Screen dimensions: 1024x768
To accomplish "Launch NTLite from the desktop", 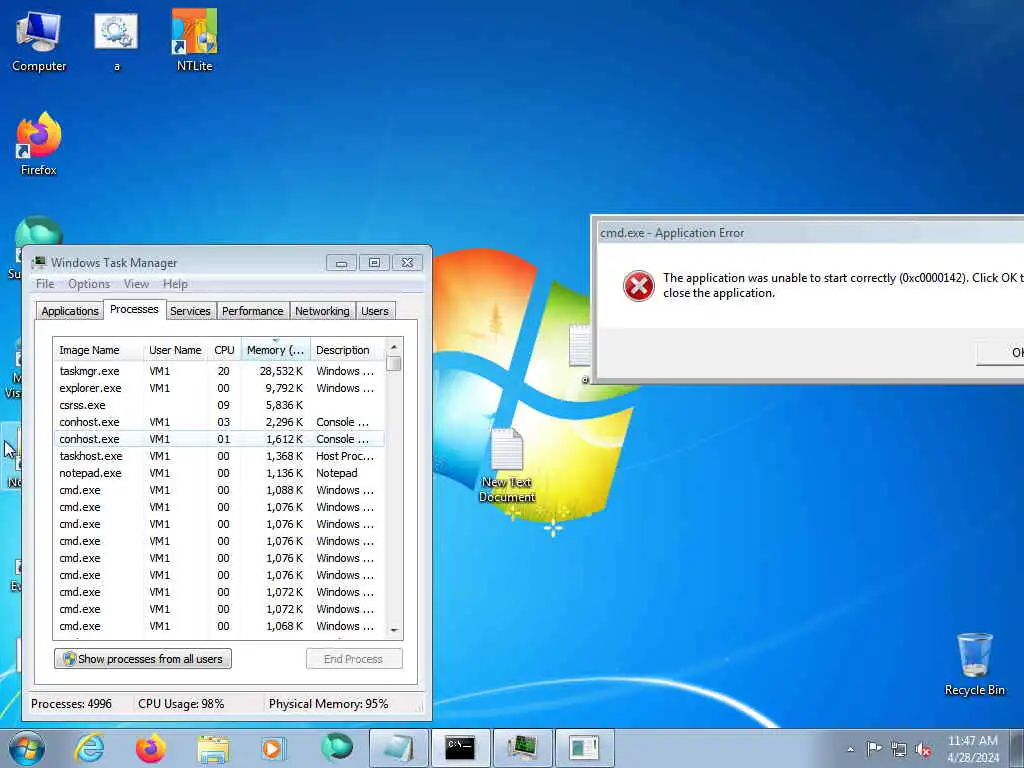I will pyautogui.click(x=194, y=40).
